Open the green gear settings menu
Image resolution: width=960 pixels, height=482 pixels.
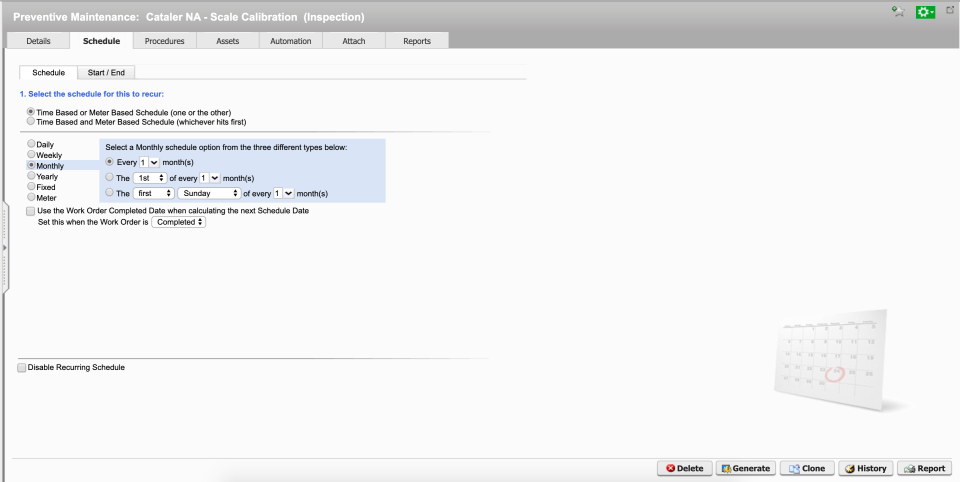(925, 12)
